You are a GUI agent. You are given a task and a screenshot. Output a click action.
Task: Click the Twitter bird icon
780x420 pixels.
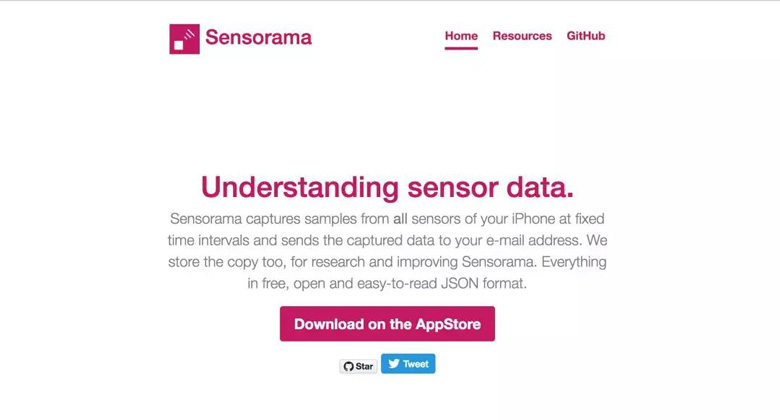pyautogui.click(x=394, y=364)
